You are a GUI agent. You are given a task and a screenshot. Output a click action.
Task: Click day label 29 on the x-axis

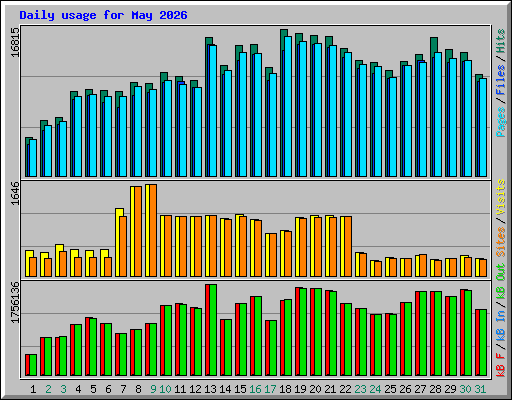[450, 389]
